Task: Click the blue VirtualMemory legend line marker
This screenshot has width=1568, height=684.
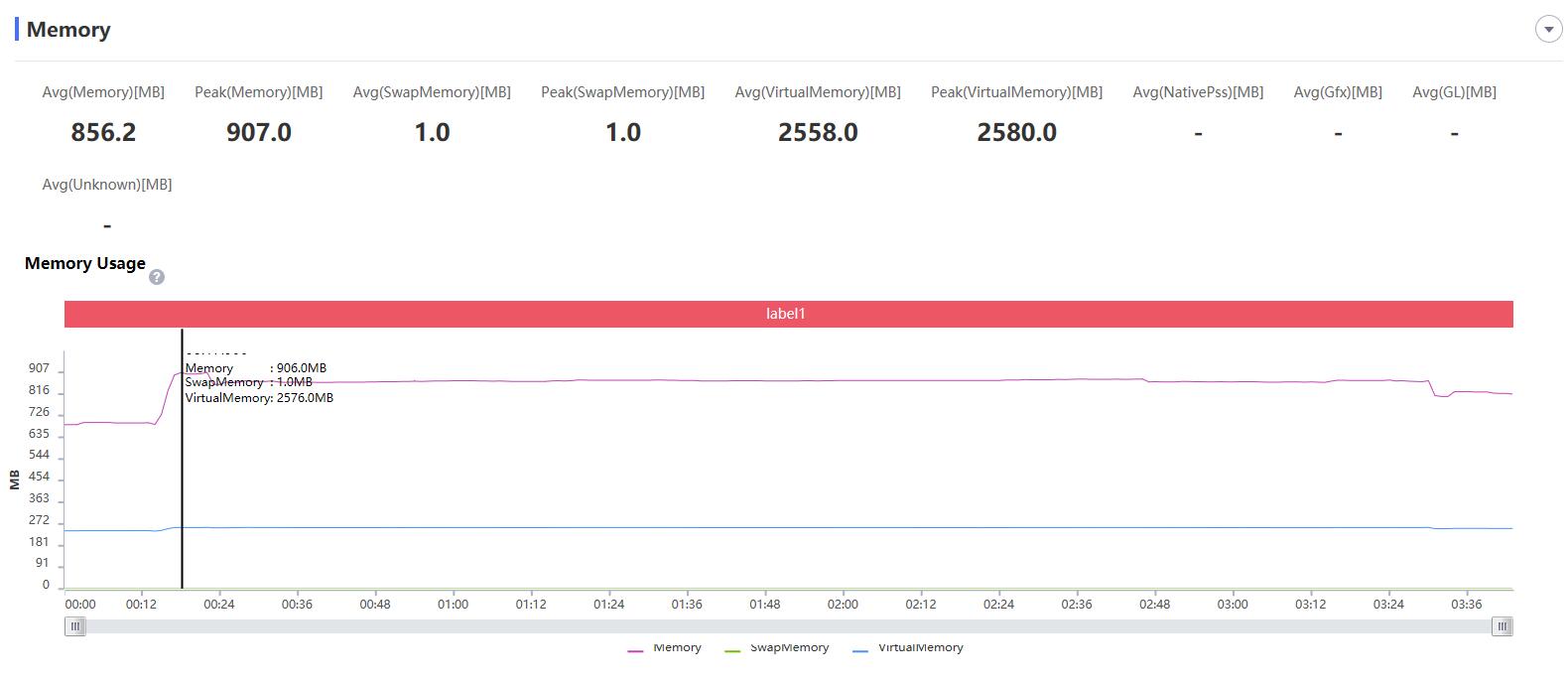Action: [860, 650]
